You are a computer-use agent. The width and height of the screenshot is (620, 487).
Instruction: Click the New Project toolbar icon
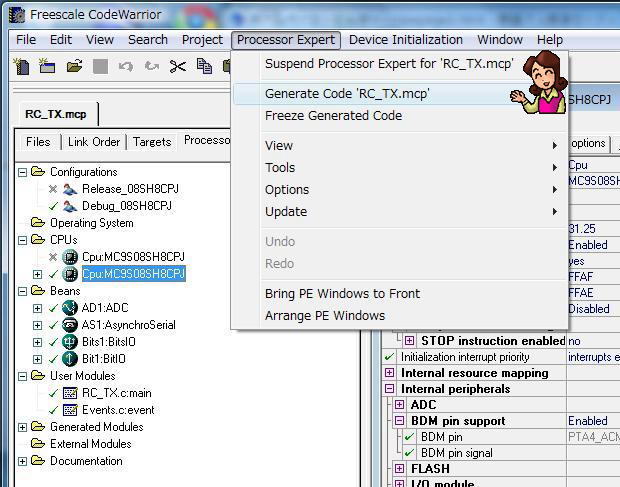coord(47,66)
